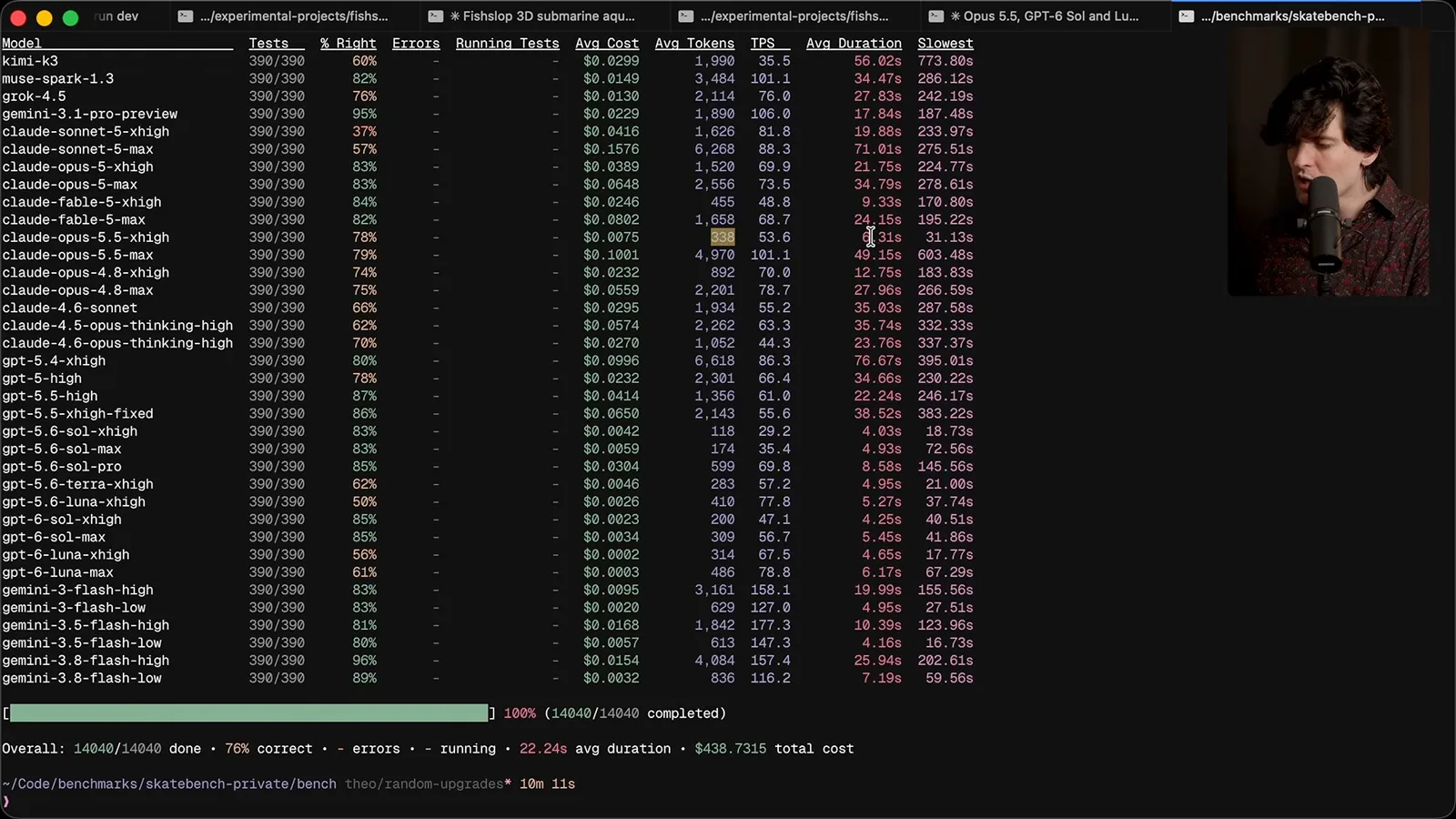Click the '37%' score for claude-sonnet-5-xhigh
Image resolution: width=1456 pixels, height=819 pixels.
point(365,131)
